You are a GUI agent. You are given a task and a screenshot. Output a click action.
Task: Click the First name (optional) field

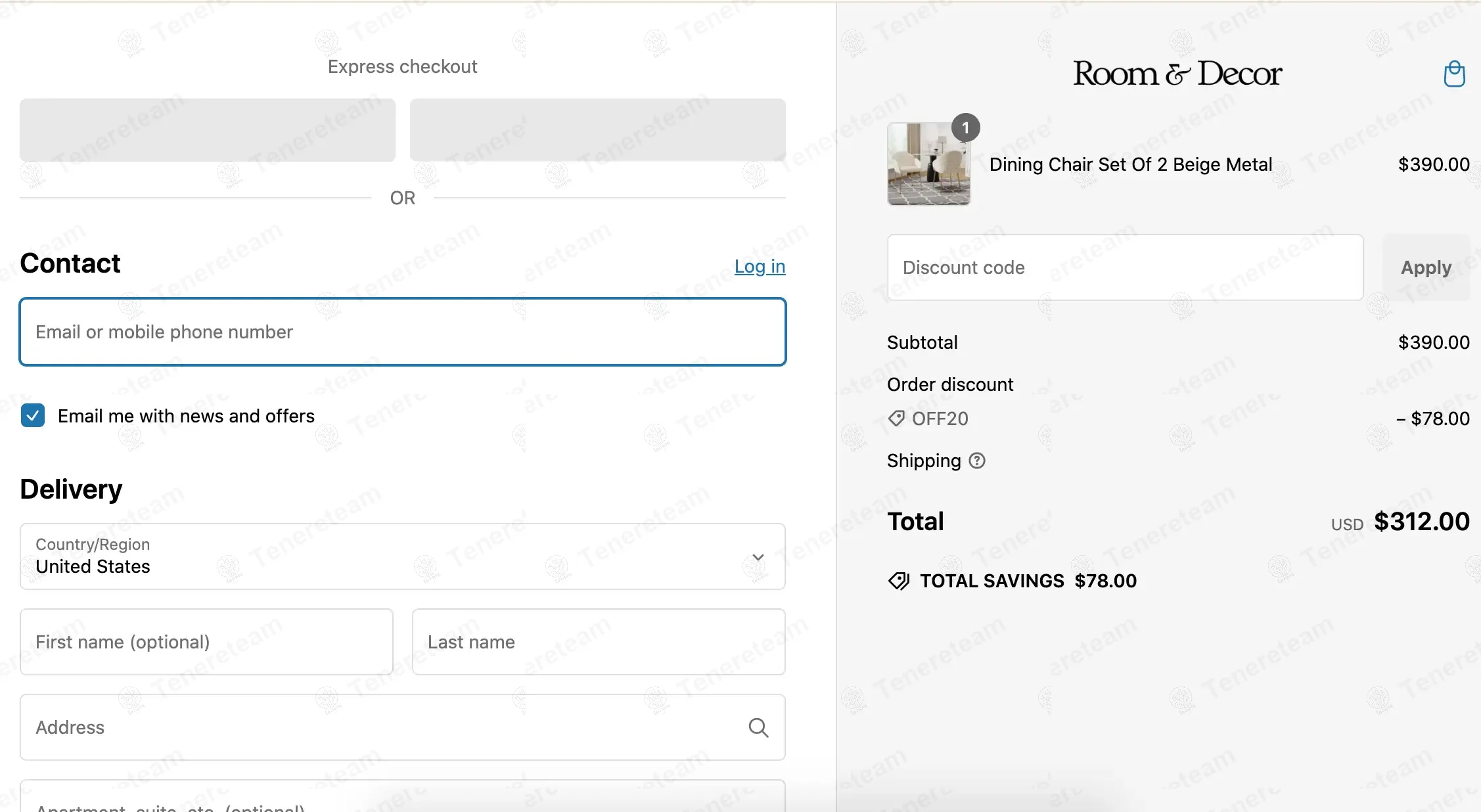[206, 642]
